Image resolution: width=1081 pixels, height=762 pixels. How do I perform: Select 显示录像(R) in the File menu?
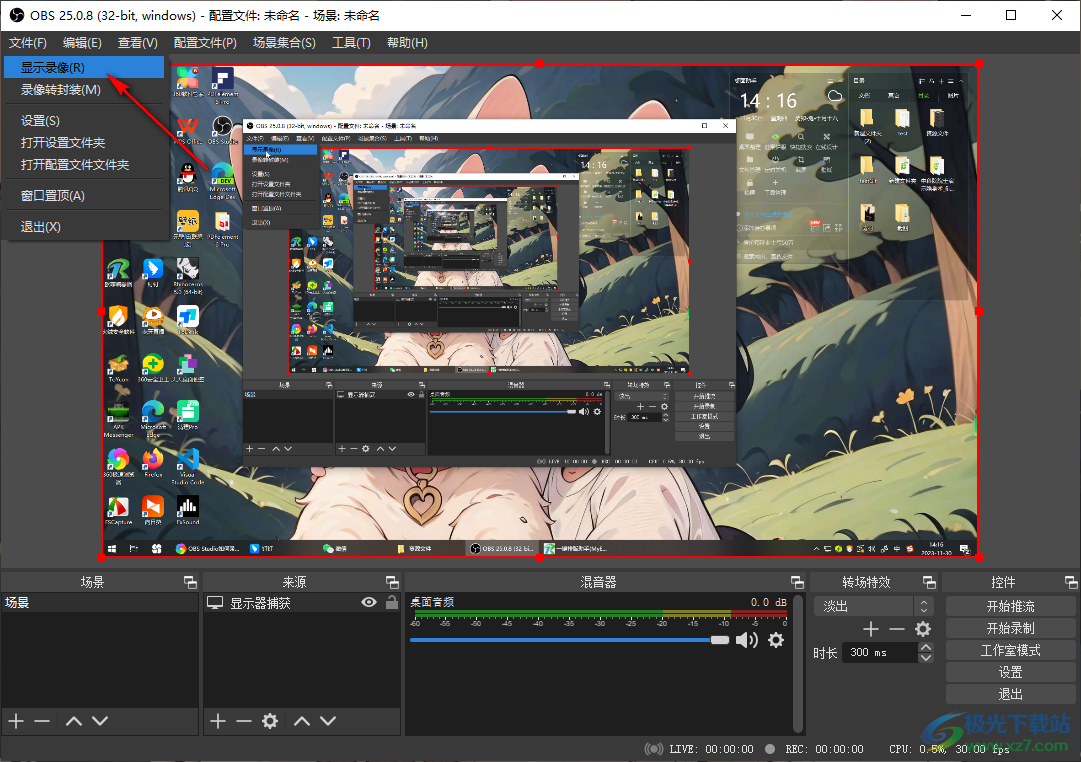click(x=83, y=68)
